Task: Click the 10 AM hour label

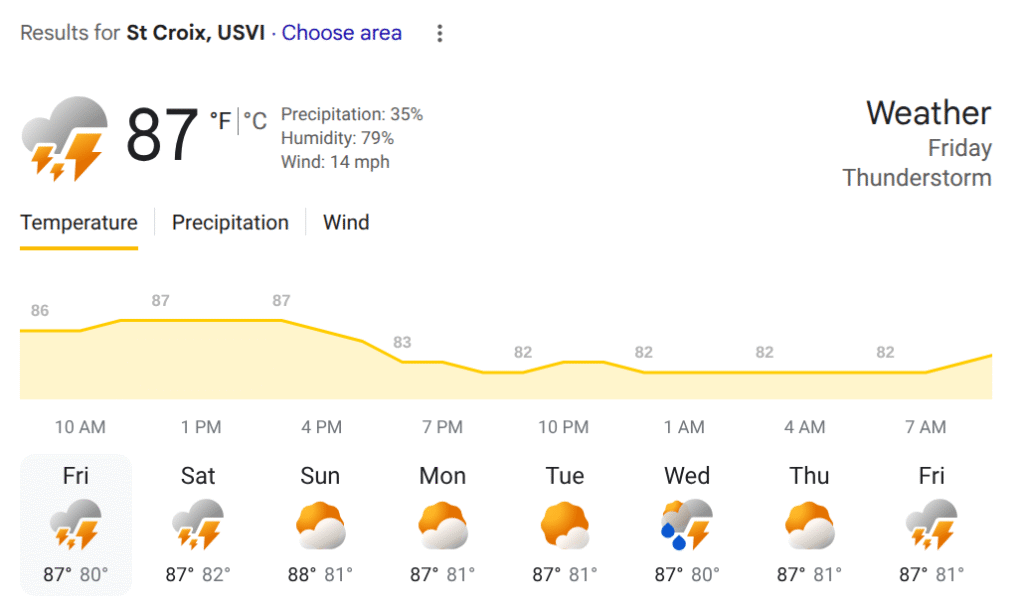Action: coord(80,427)
